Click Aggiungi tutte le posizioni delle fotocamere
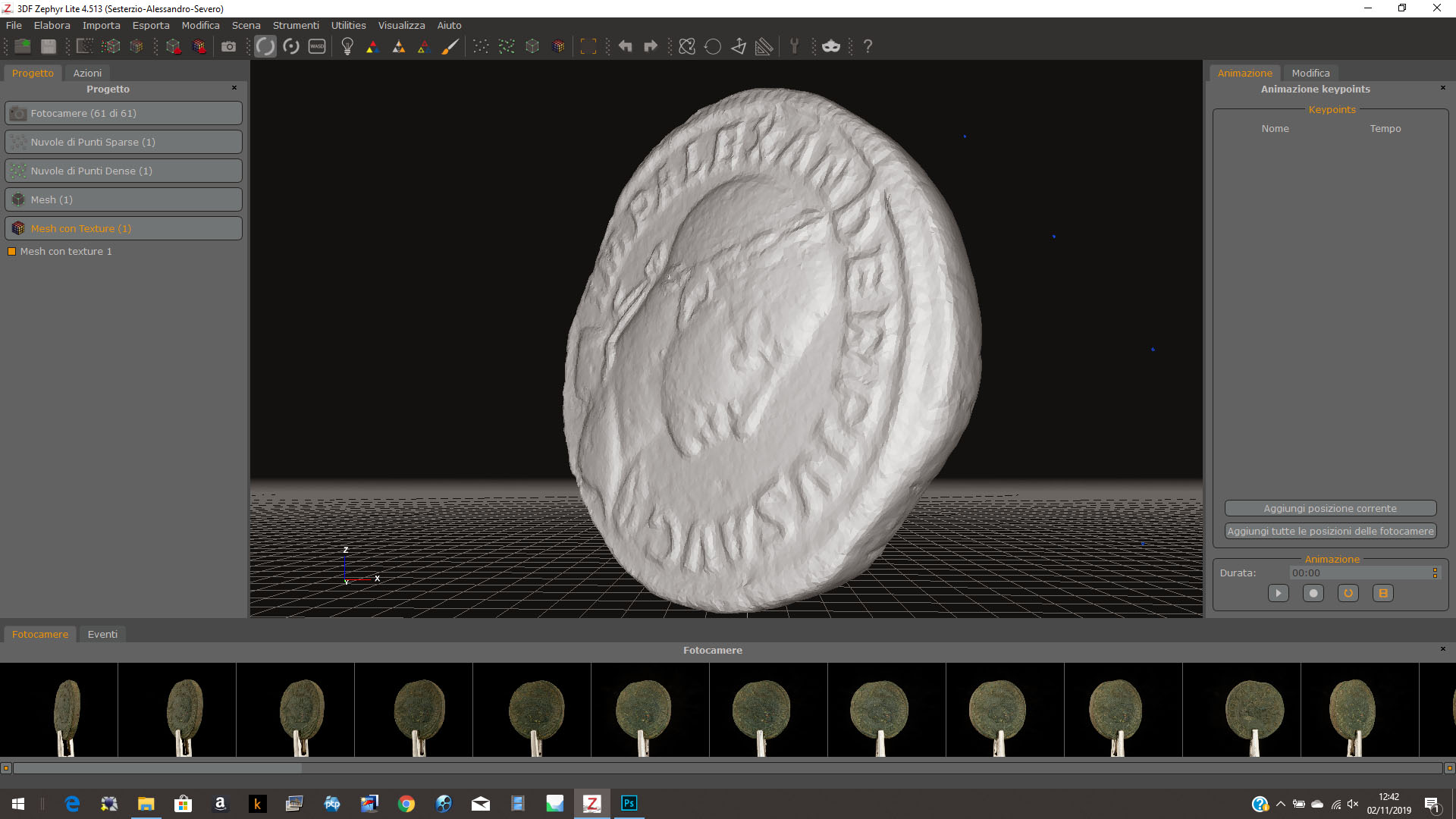Image resolution: width=1456 pixels, height=819 pixels. tap(1330, 531)
